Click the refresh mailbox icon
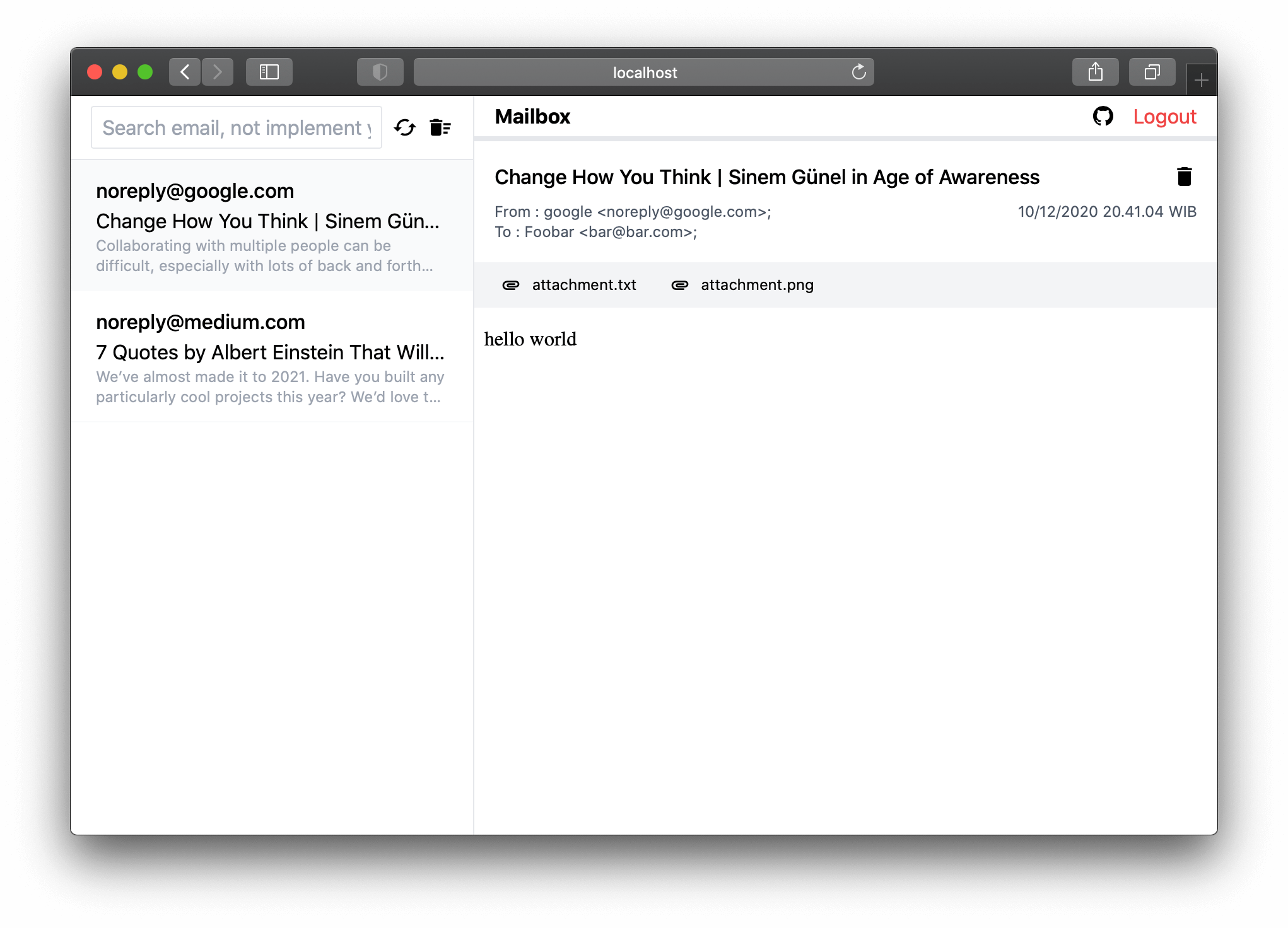This screenshot has width=1288, height=928. (405, 128)
